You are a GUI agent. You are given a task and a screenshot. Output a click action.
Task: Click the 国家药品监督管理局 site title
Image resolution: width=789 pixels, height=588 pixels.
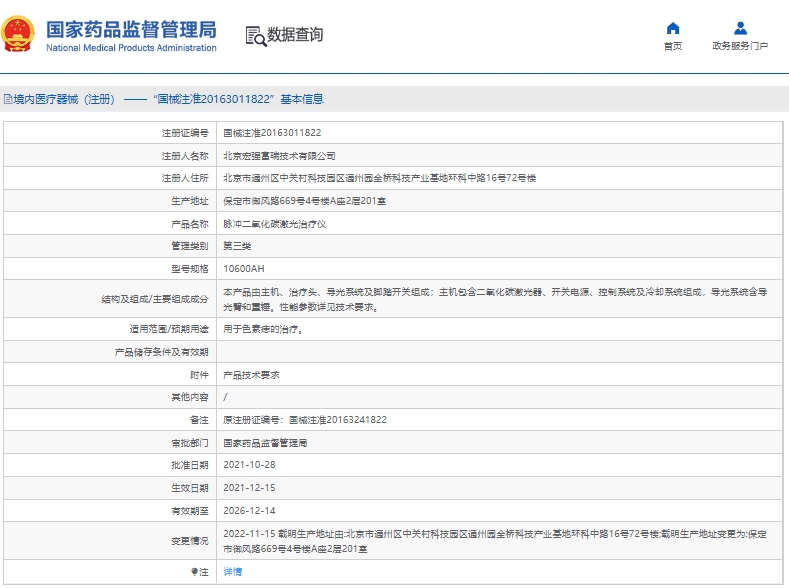(130, 28)
